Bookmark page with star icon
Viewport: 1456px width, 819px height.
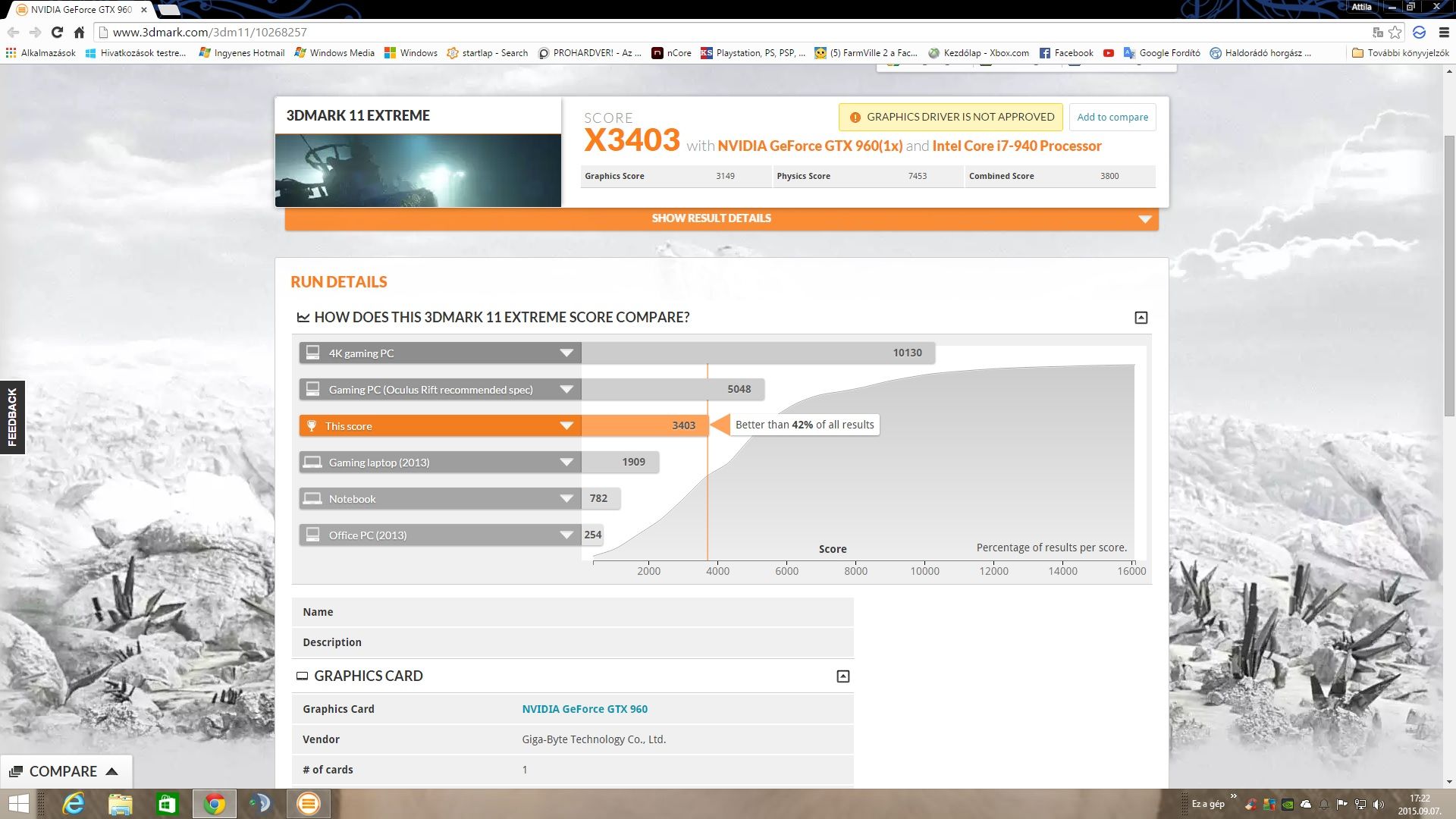tap(1395, 32)
